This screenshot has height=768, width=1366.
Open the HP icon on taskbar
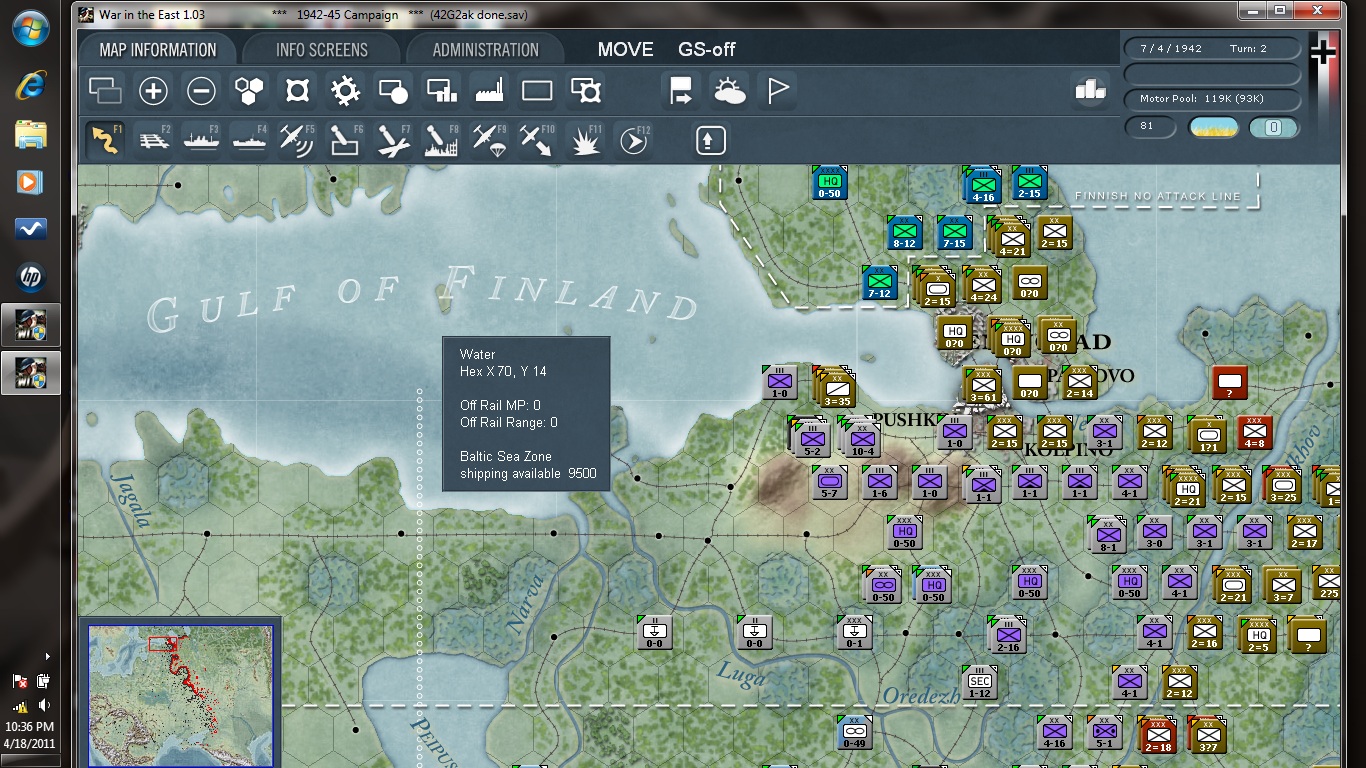coord(31,277)
